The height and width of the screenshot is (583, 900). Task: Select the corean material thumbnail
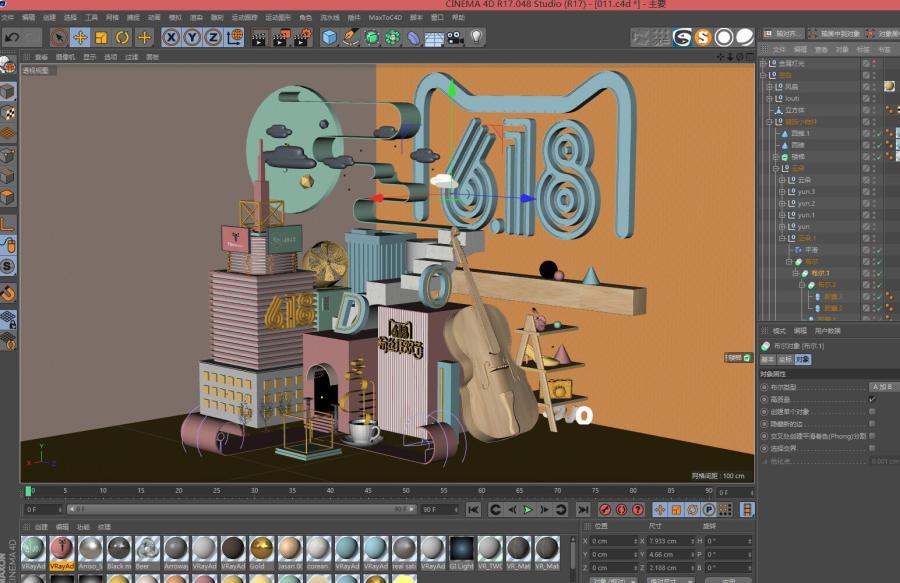318,553
